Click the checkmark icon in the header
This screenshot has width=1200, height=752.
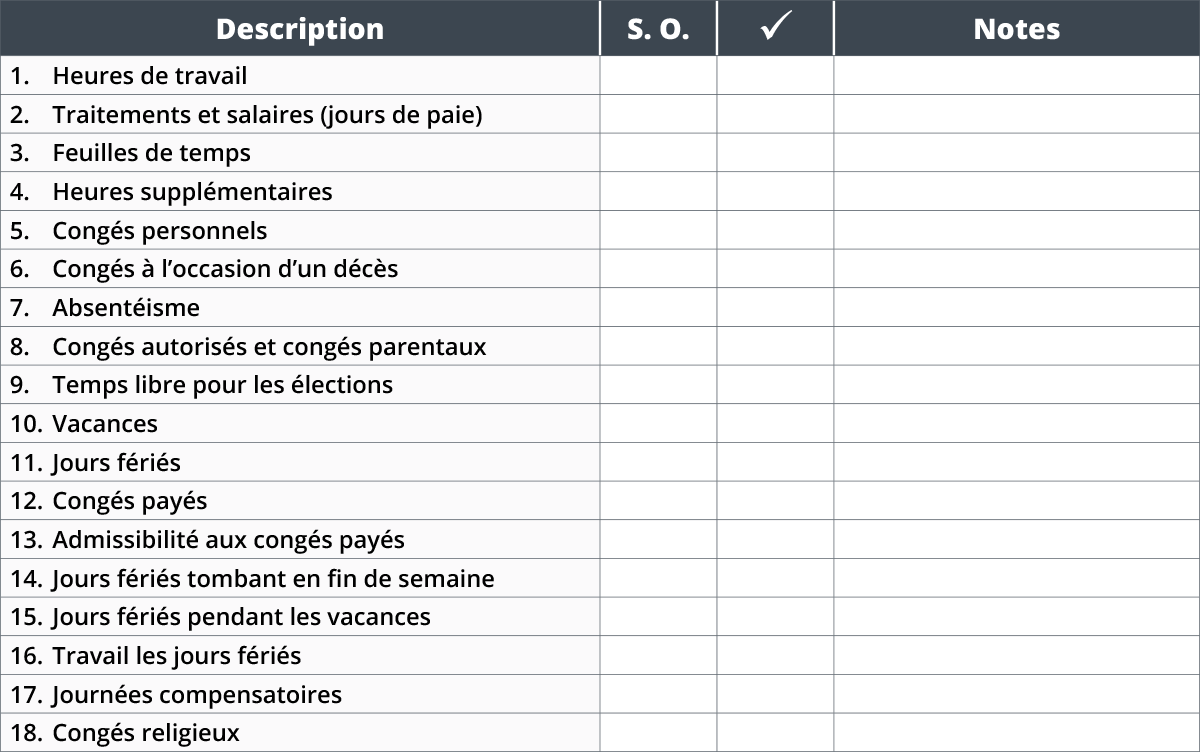tap(775, 28)
